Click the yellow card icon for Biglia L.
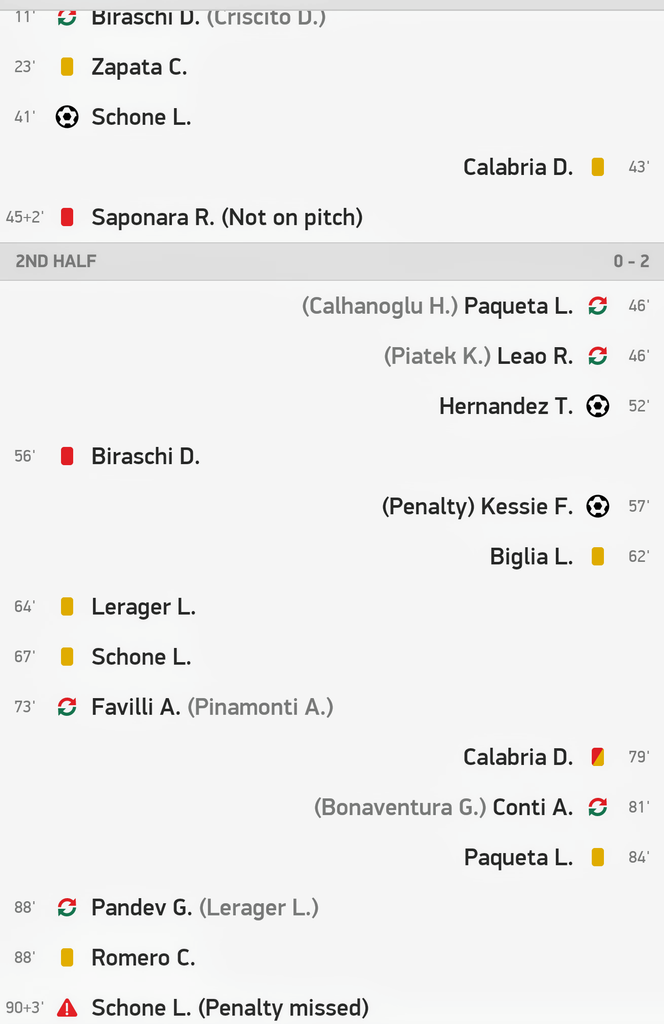Viewport: 664px width, 1024px height. tap(598, 557)
